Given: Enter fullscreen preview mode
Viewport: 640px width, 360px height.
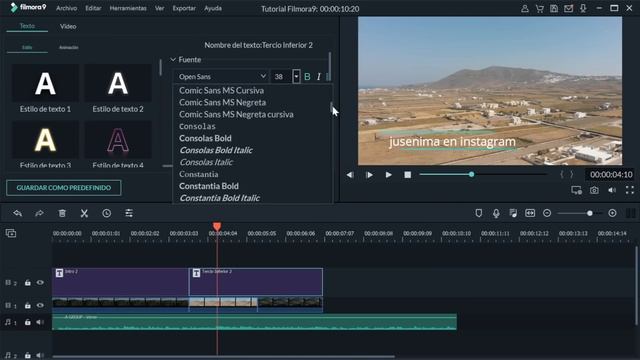Looking at the screenshot, I should pyautogui.click(x=630, y=190).
